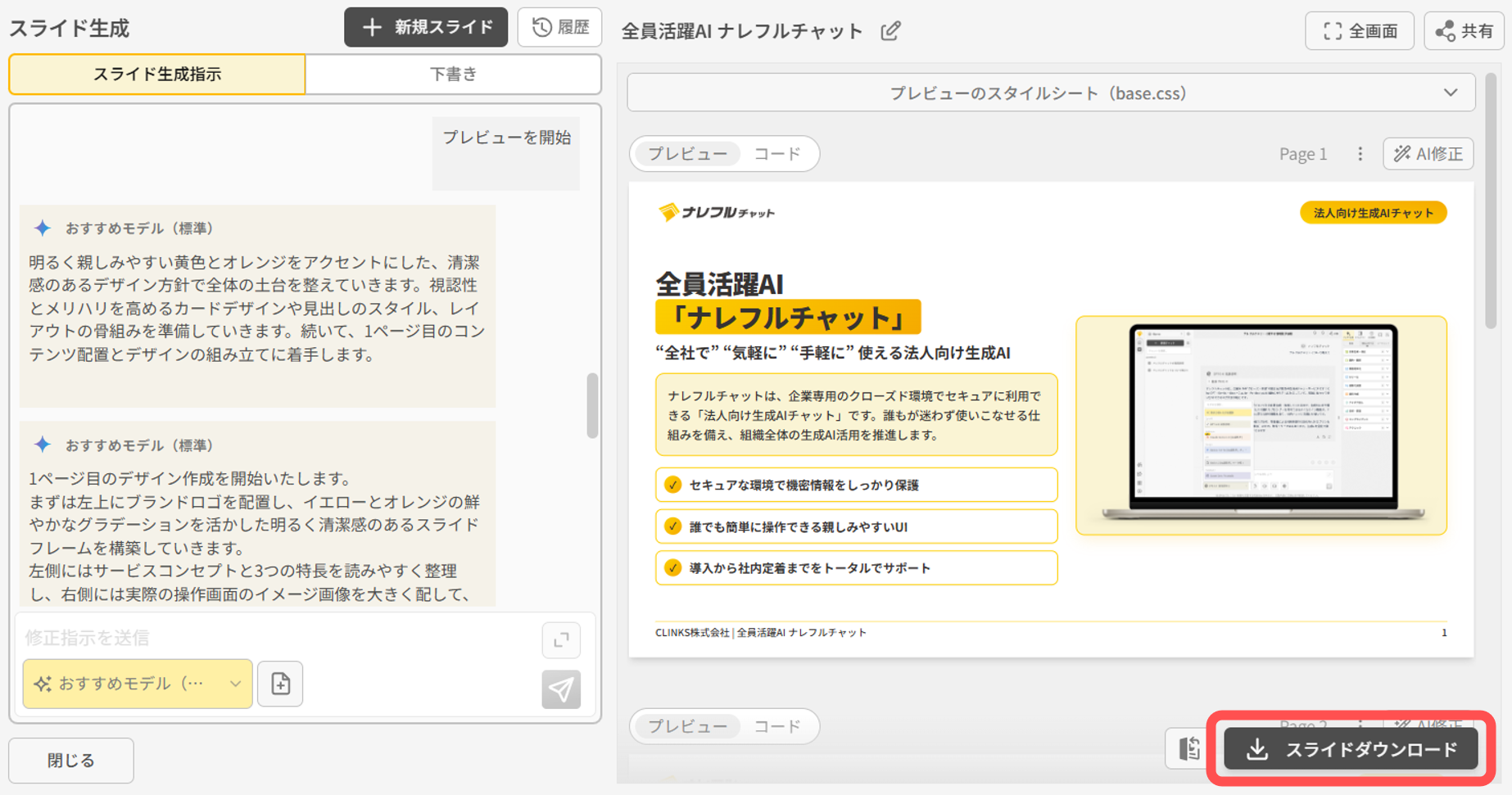Click the 導入から社内定着までをトータルでサポート item
This screenshot has width=1512, height=795.
click(856, 567)
